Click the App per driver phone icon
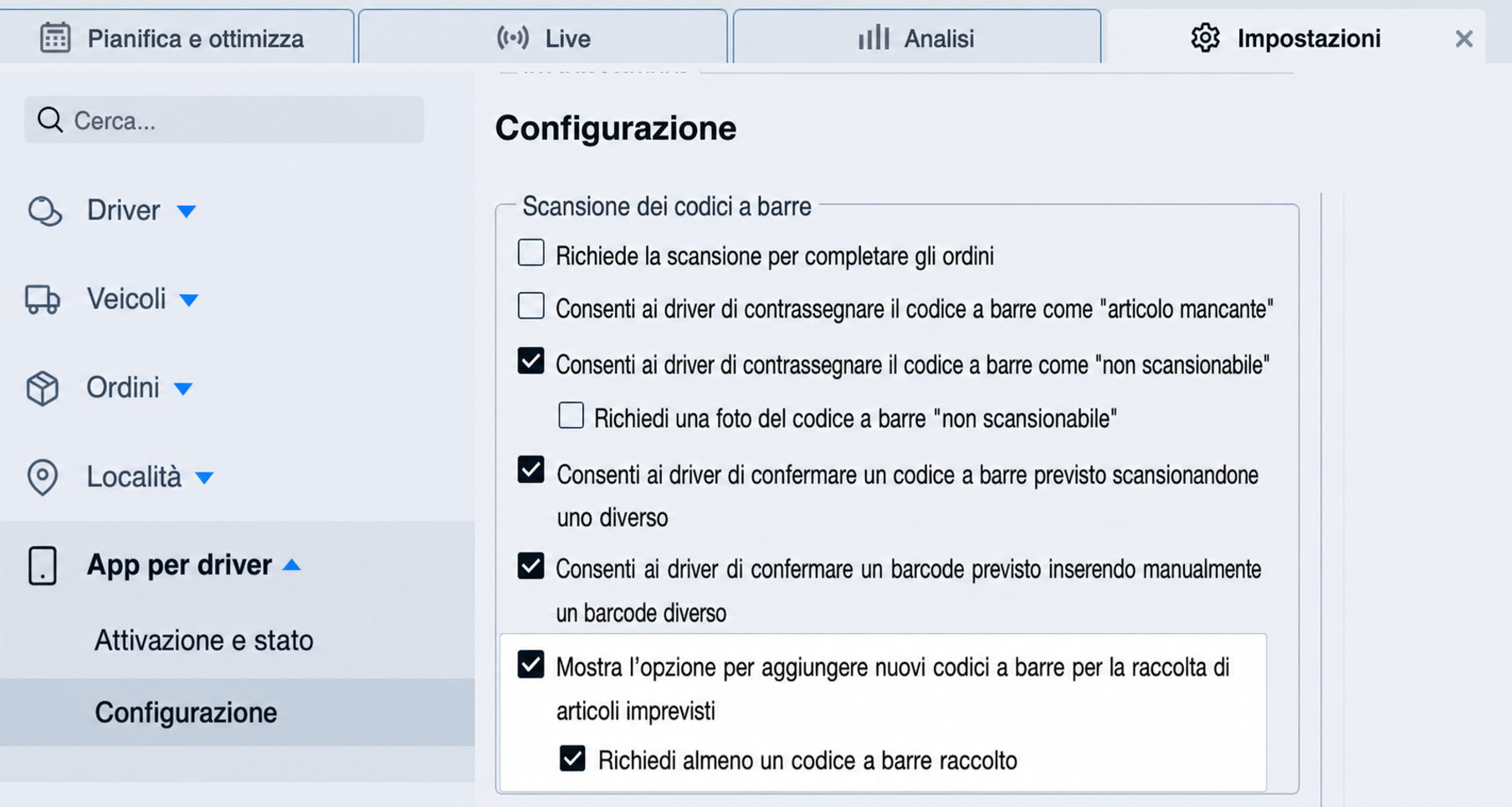Viewport: 1512px width, 807px height. (43, 566)
